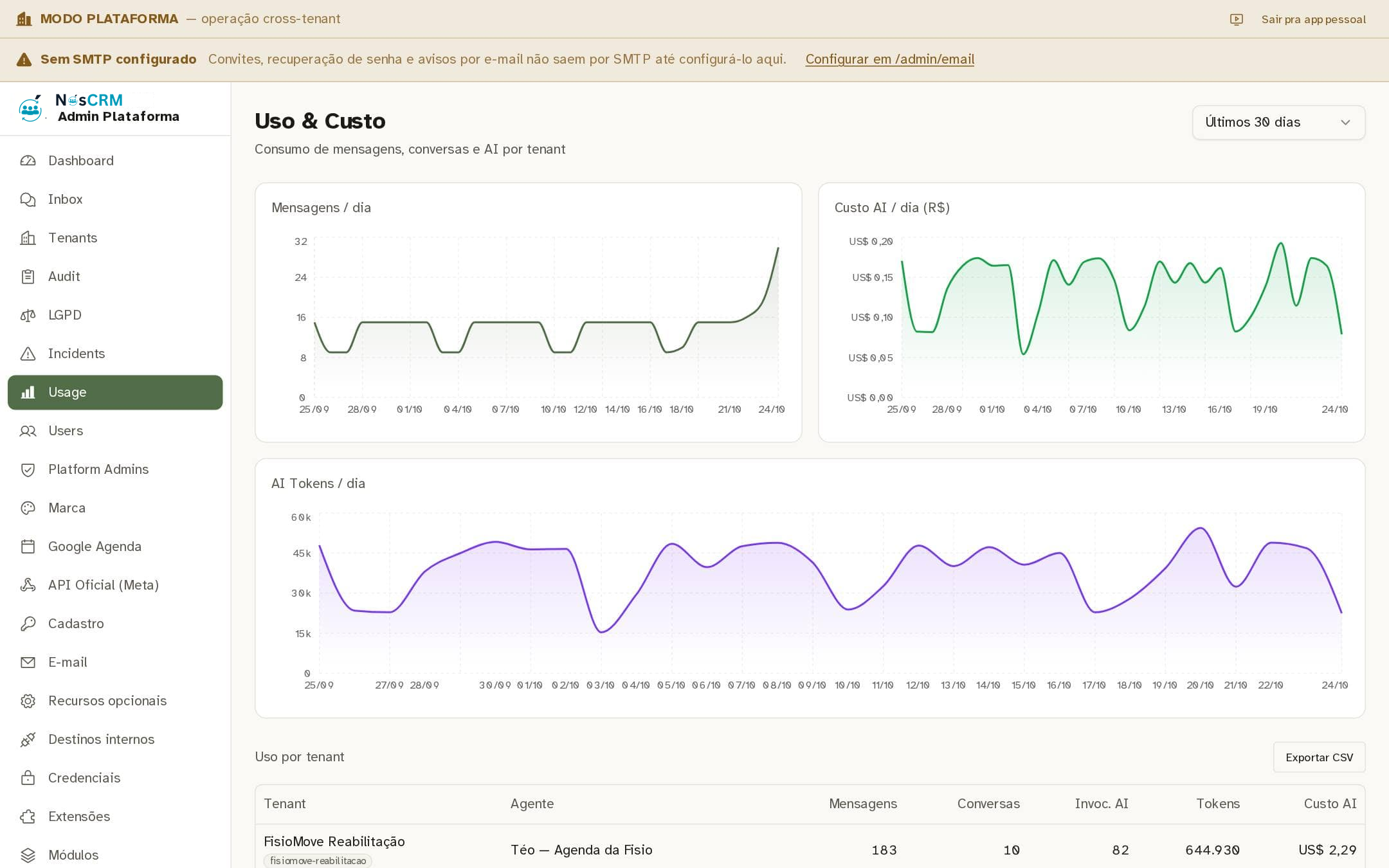Click the LGPD scales icon
Screen dimensions: 1389x868
click(x=28, y=315)
